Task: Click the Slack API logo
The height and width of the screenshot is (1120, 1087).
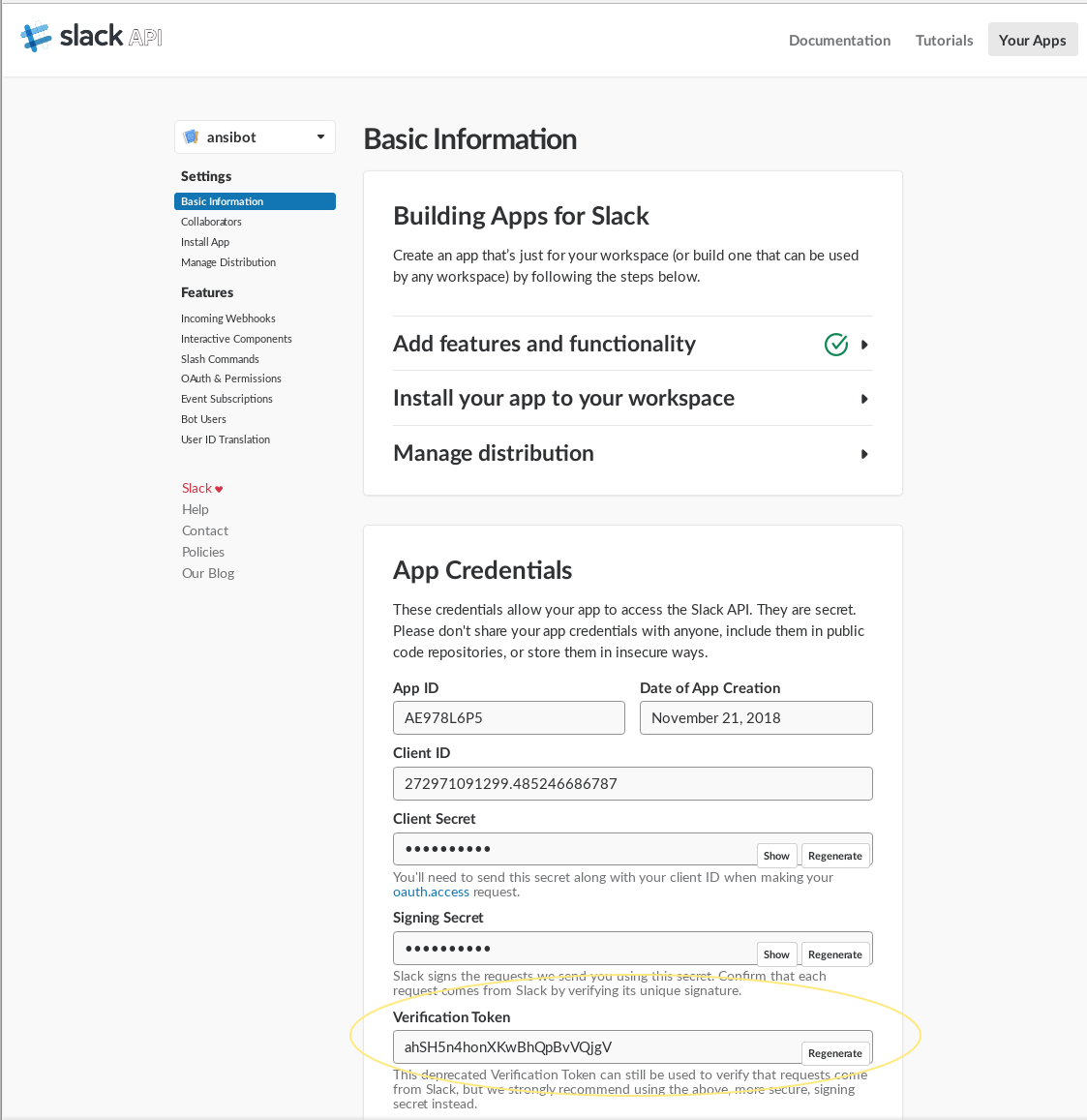Action: click(92, 37)
